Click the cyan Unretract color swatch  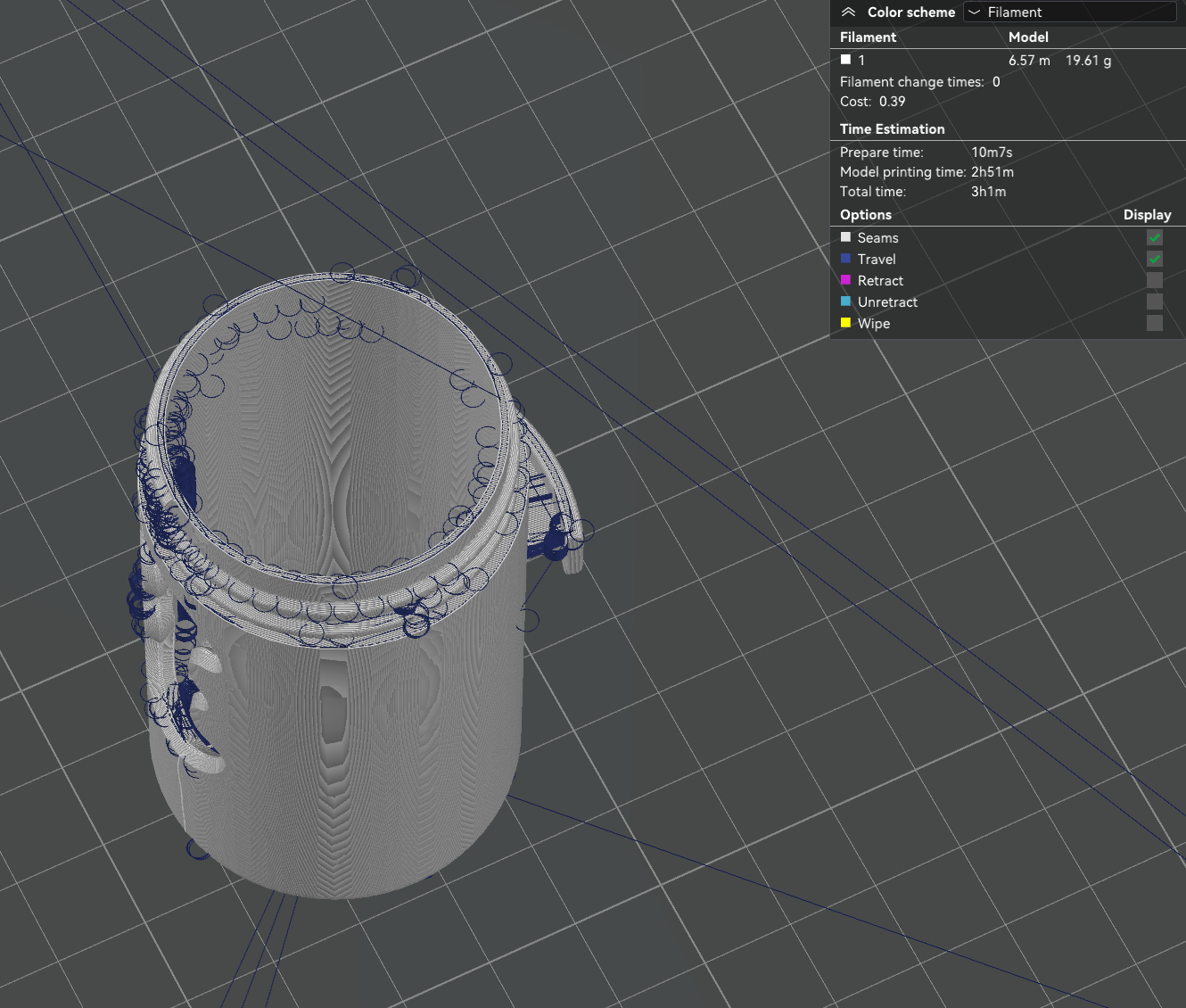845,301
